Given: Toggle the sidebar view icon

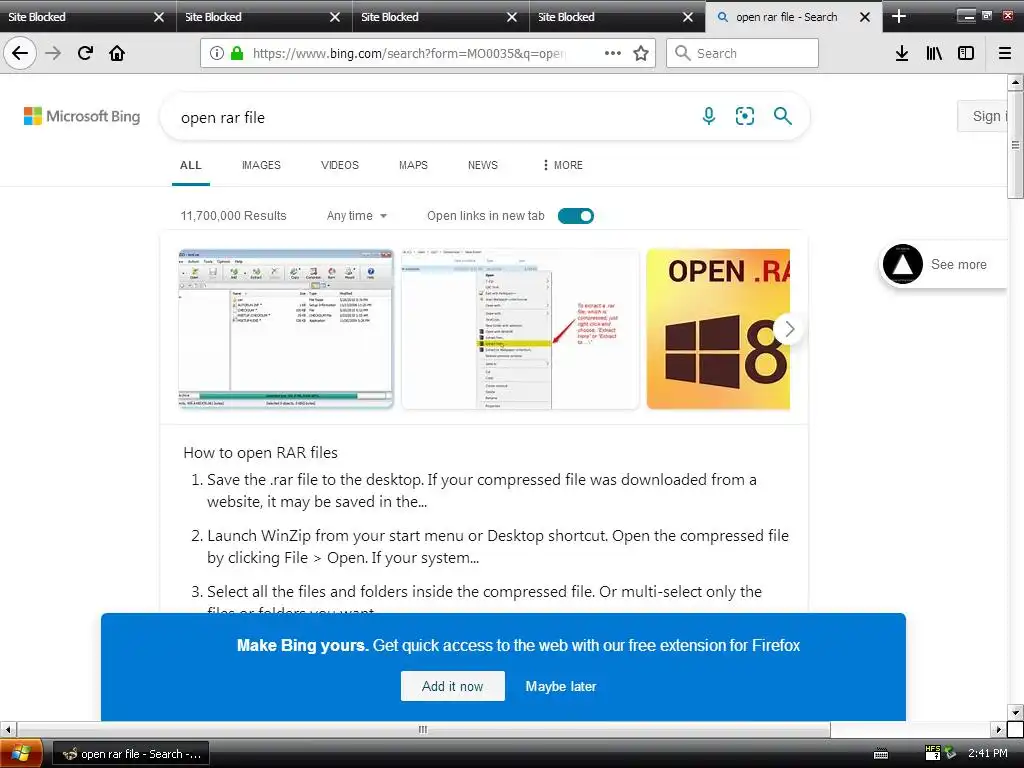Looking at the screenshot, I should coord(966,53).
